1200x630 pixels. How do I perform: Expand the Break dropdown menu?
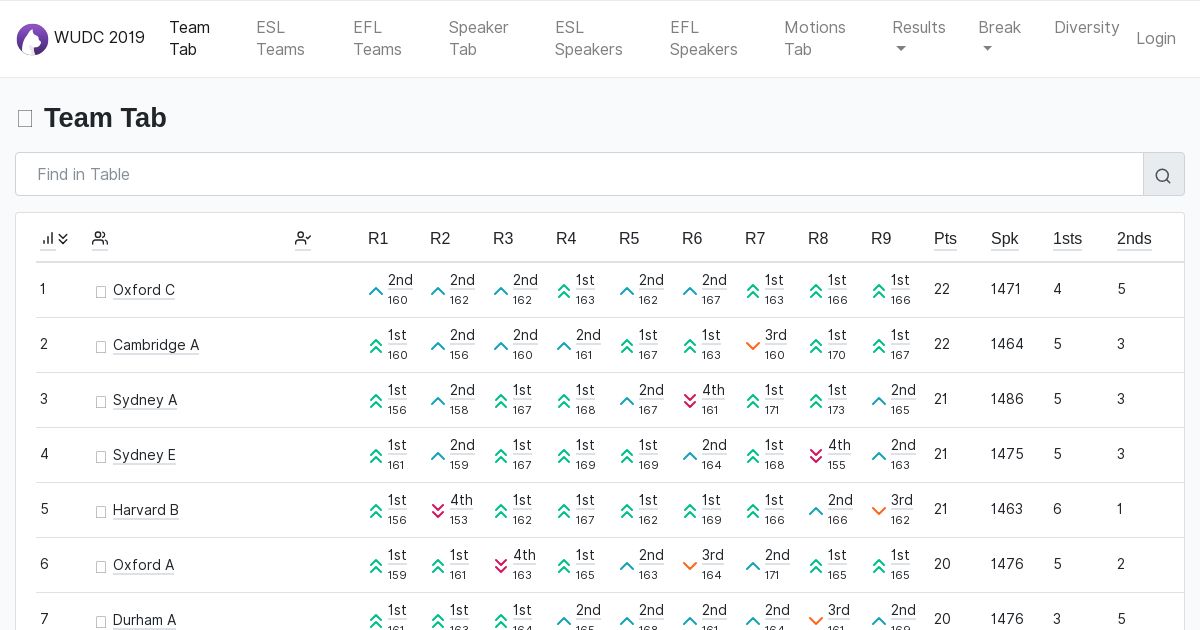coord(999,38)
